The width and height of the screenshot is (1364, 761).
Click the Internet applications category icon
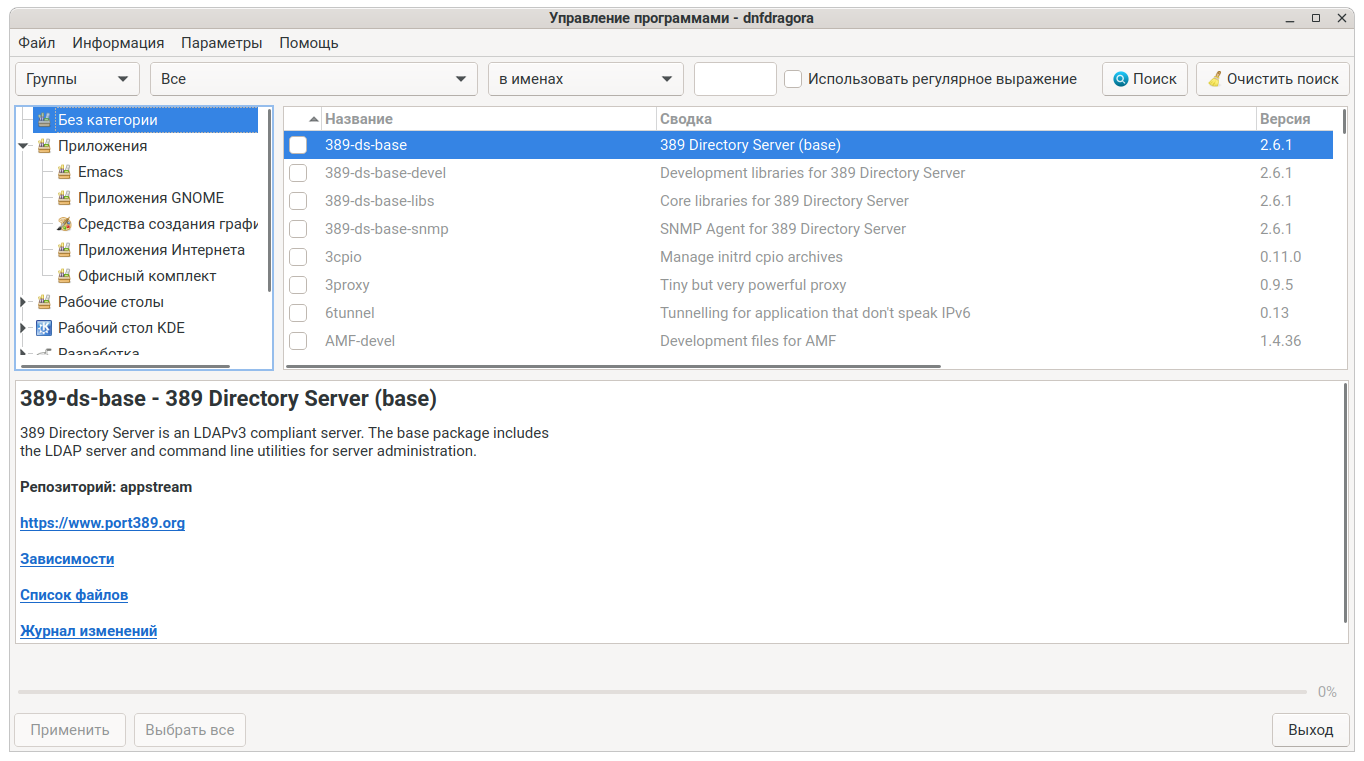click(x=64, y=250)
